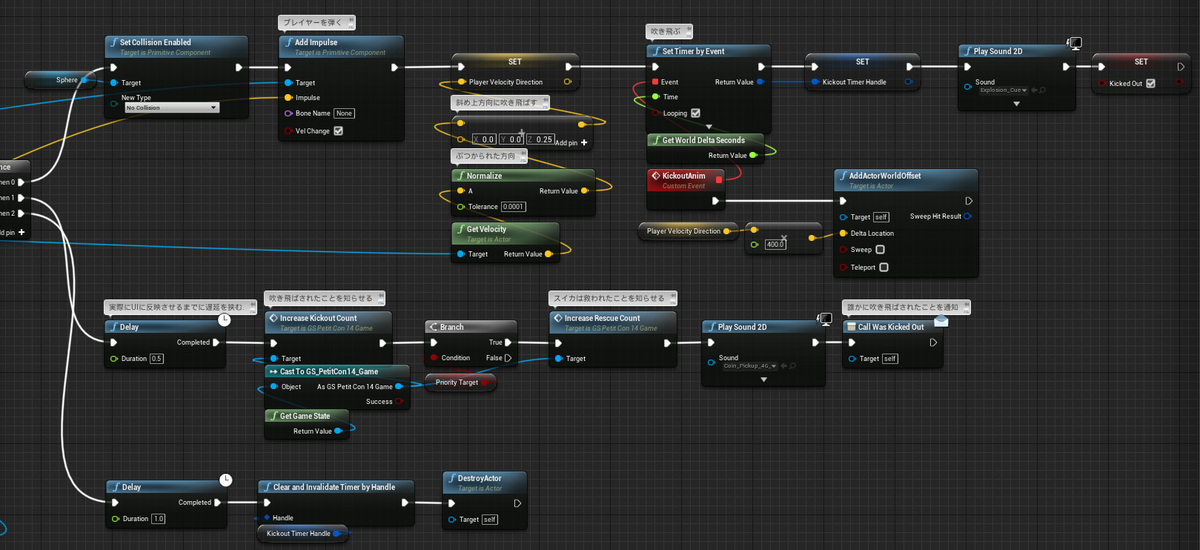Screen dimensions: 1200x550
Task: Enable the Sweep checkbox on AddActorWorldOffset
Action: (x=880, y=250)
